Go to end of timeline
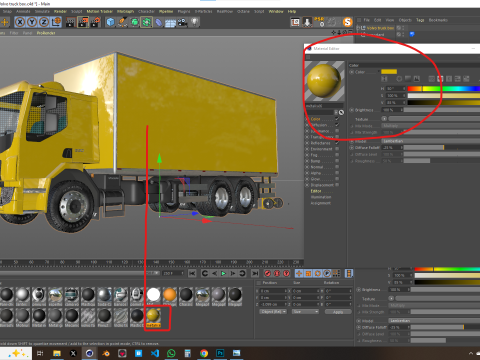 pos(255,274)
